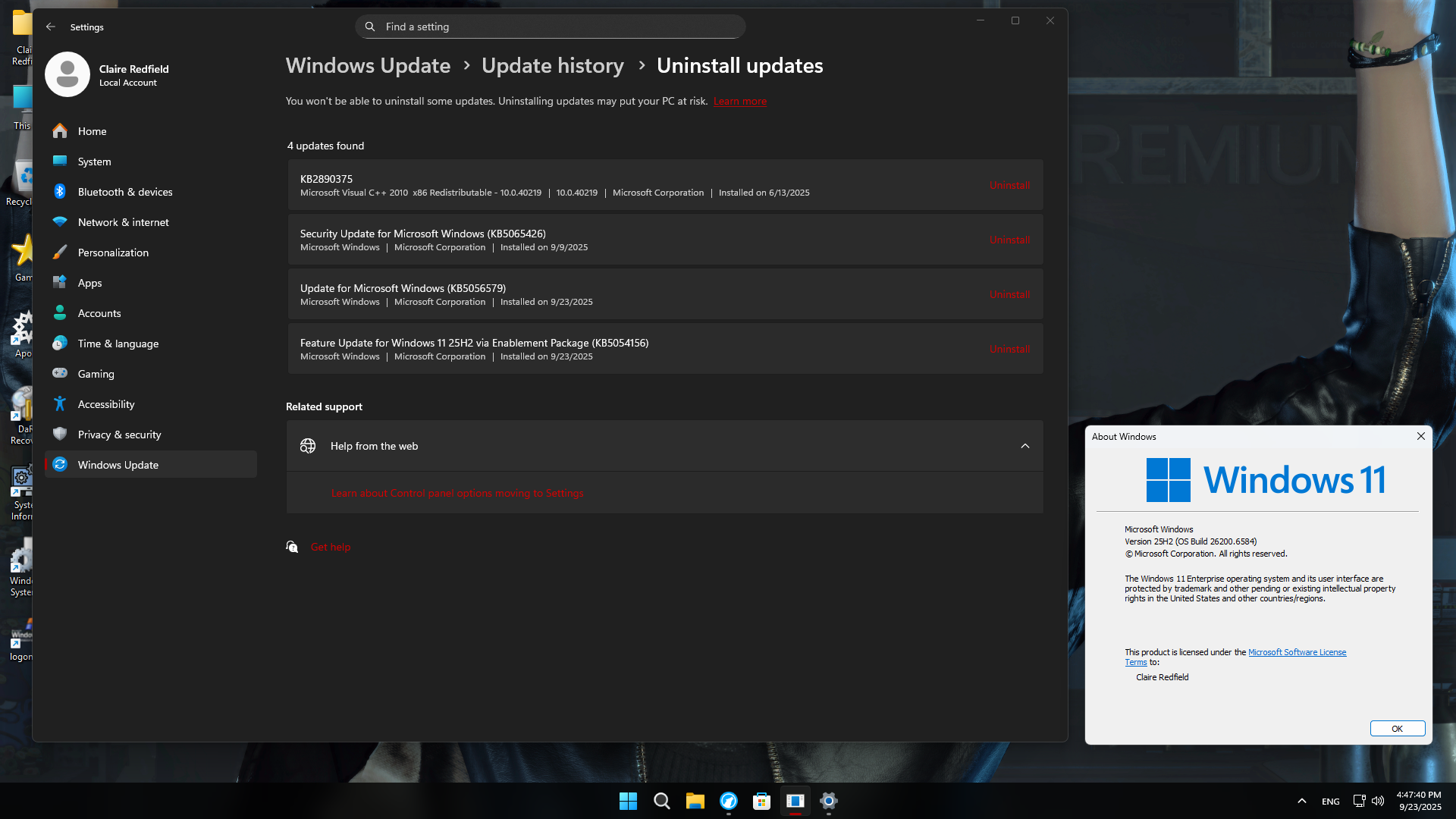
Task: Open Apps settings page
Action: click(151, 283)
